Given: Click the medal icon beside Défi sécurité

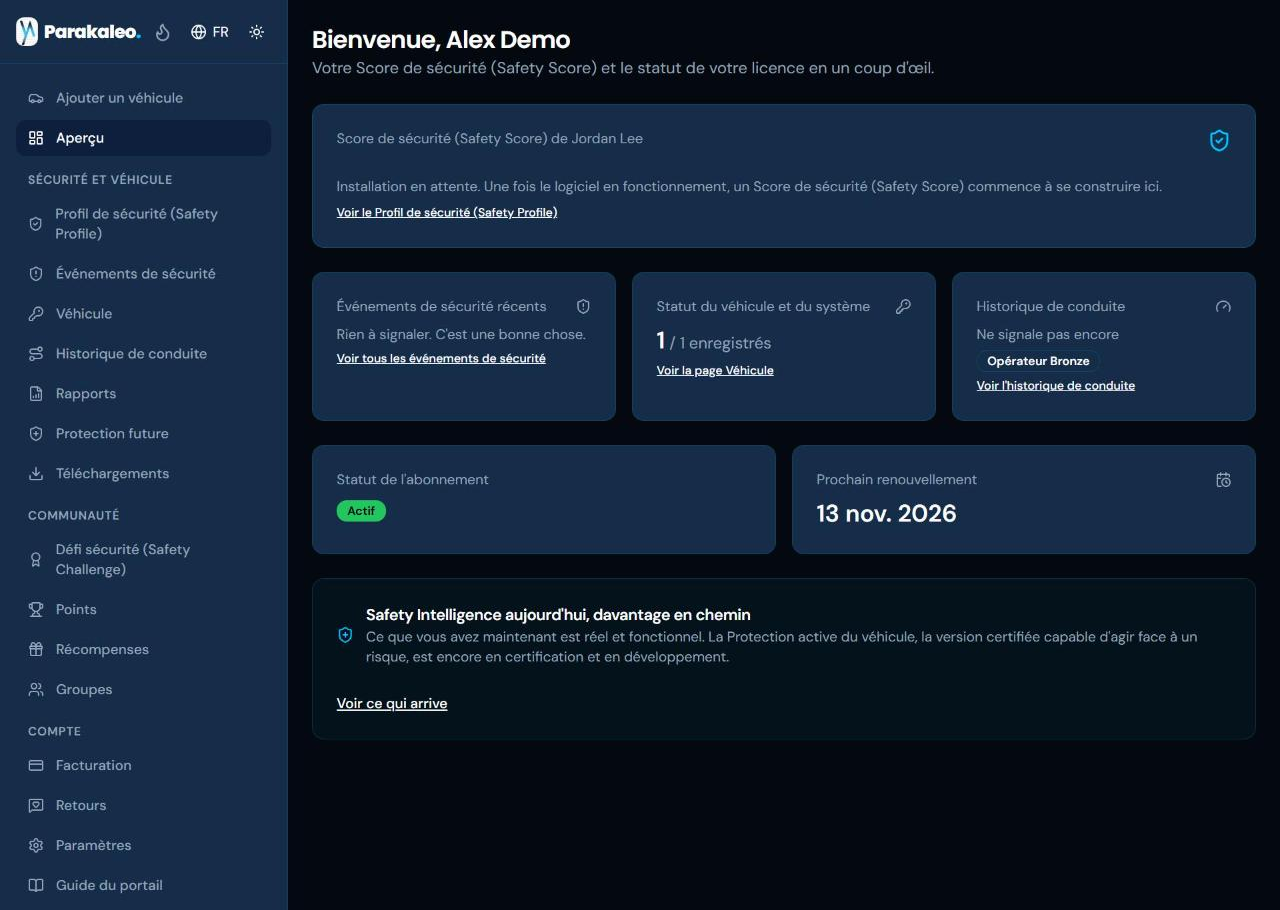Looking at the screenshot, I should (x=36, y=560).
